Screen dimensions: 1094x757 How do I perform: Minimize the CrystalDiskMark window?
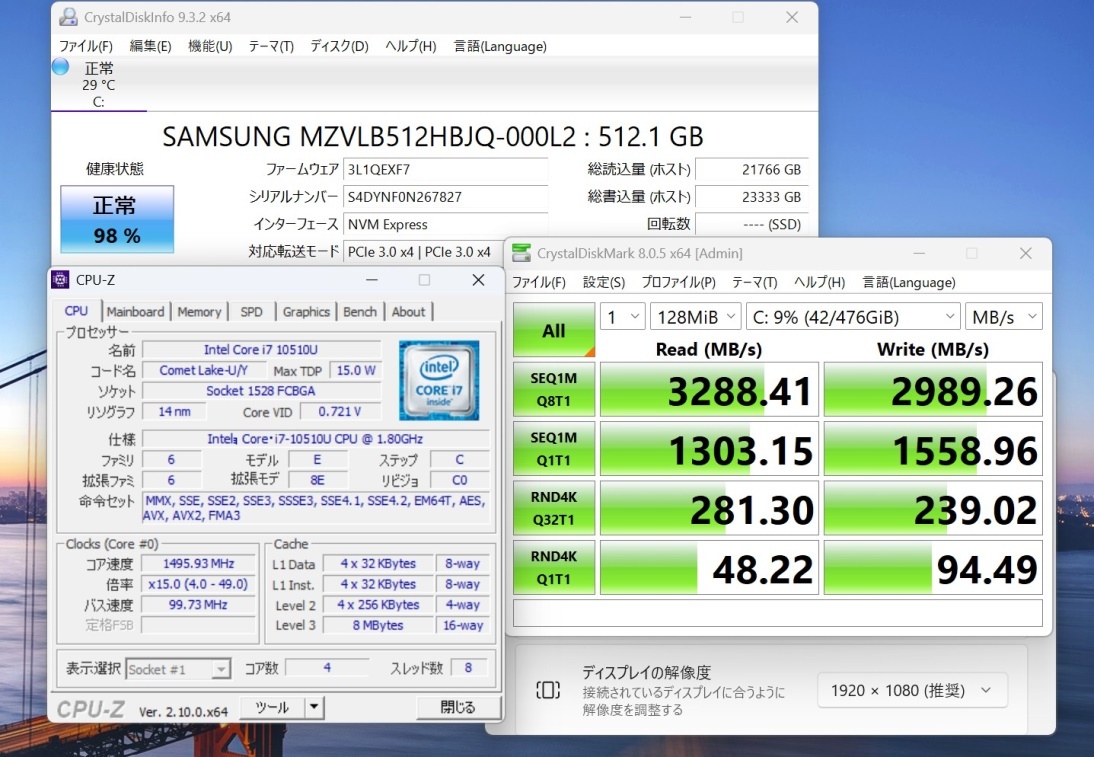pos(919,253)
